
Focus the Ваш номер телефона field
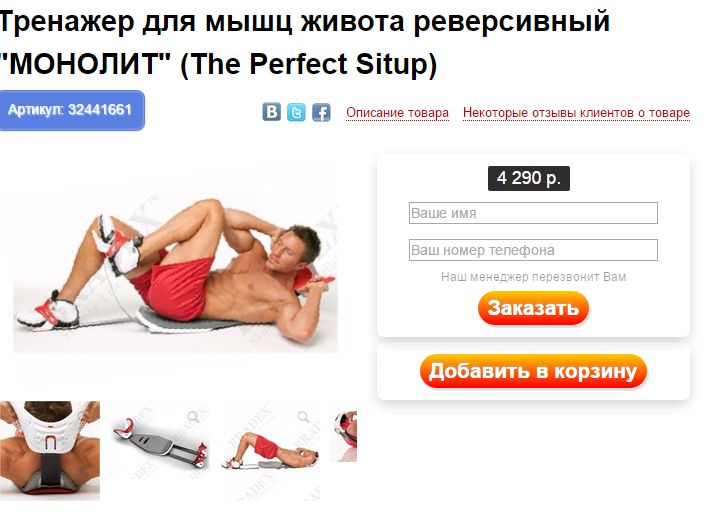click(533, 250)
